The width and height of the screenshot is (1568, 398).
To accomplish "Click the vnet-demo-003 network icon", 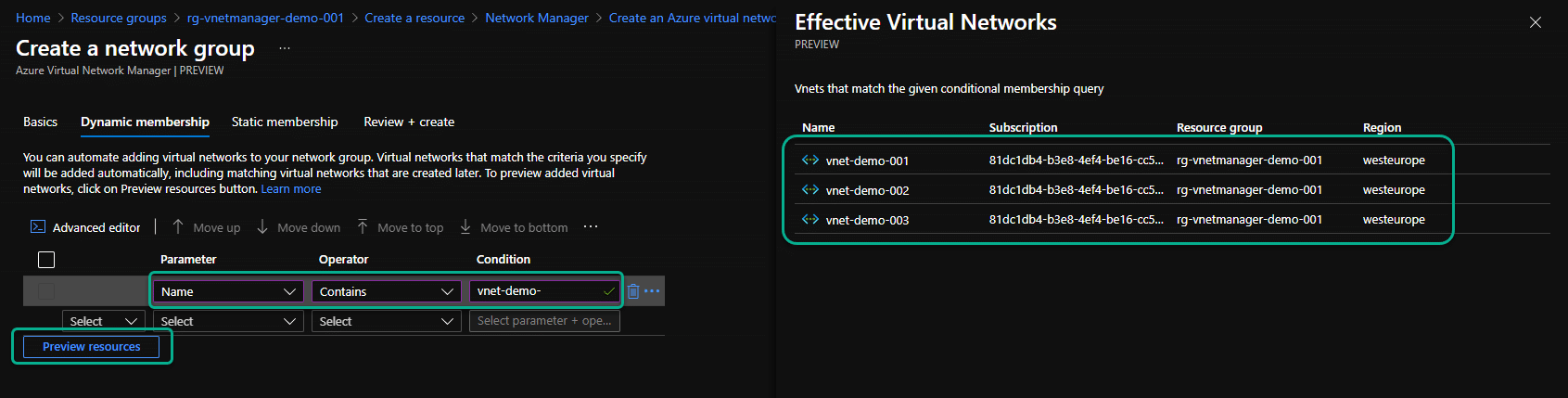I will coord(810,220).
